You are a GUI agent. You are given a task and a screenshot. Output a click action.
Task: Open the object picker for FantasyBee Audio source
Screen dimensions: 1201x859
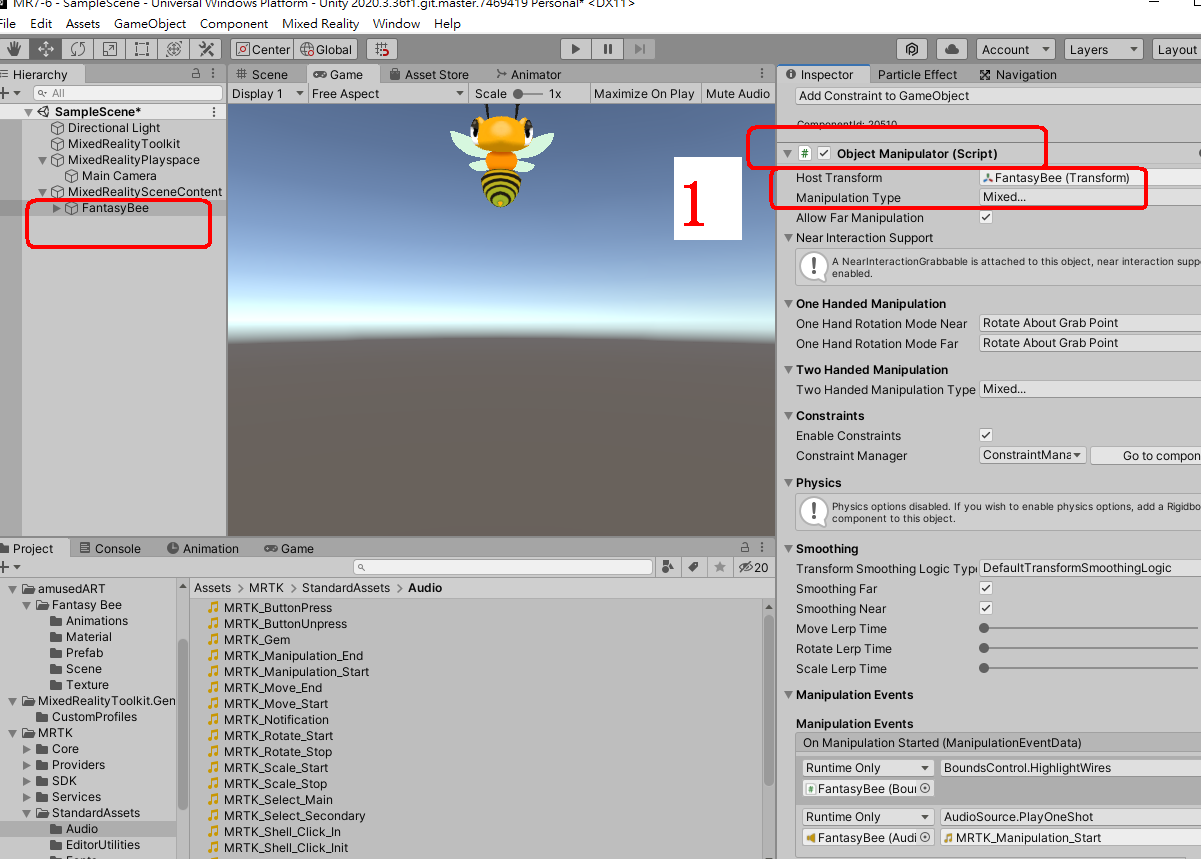coord(925,838)
